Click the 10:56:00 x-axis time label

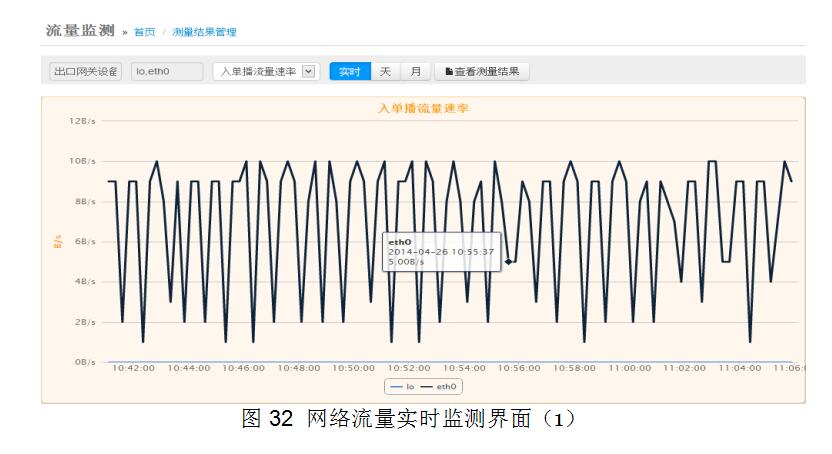click(x=518, y=368)
